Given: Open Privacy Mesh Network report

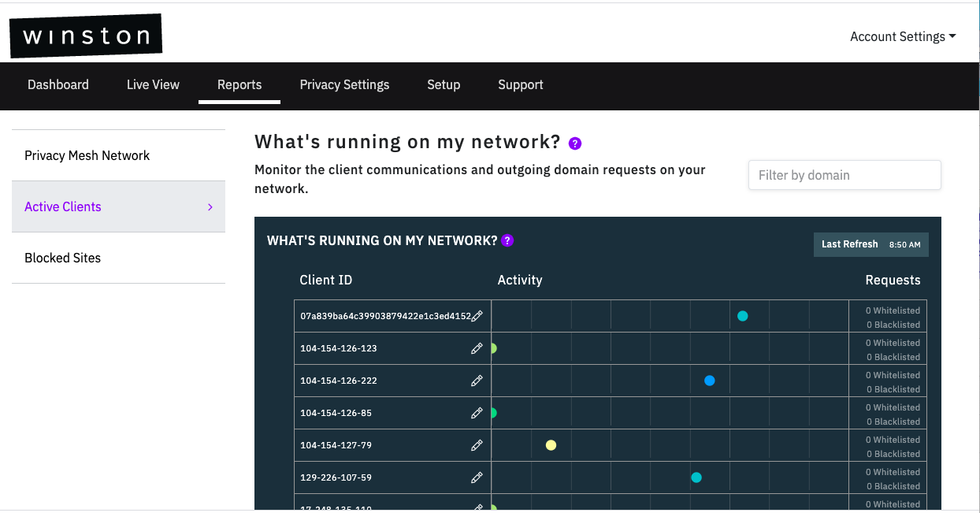Looking at the screenshot, I should pyautogui.click(x=87, y=156).
